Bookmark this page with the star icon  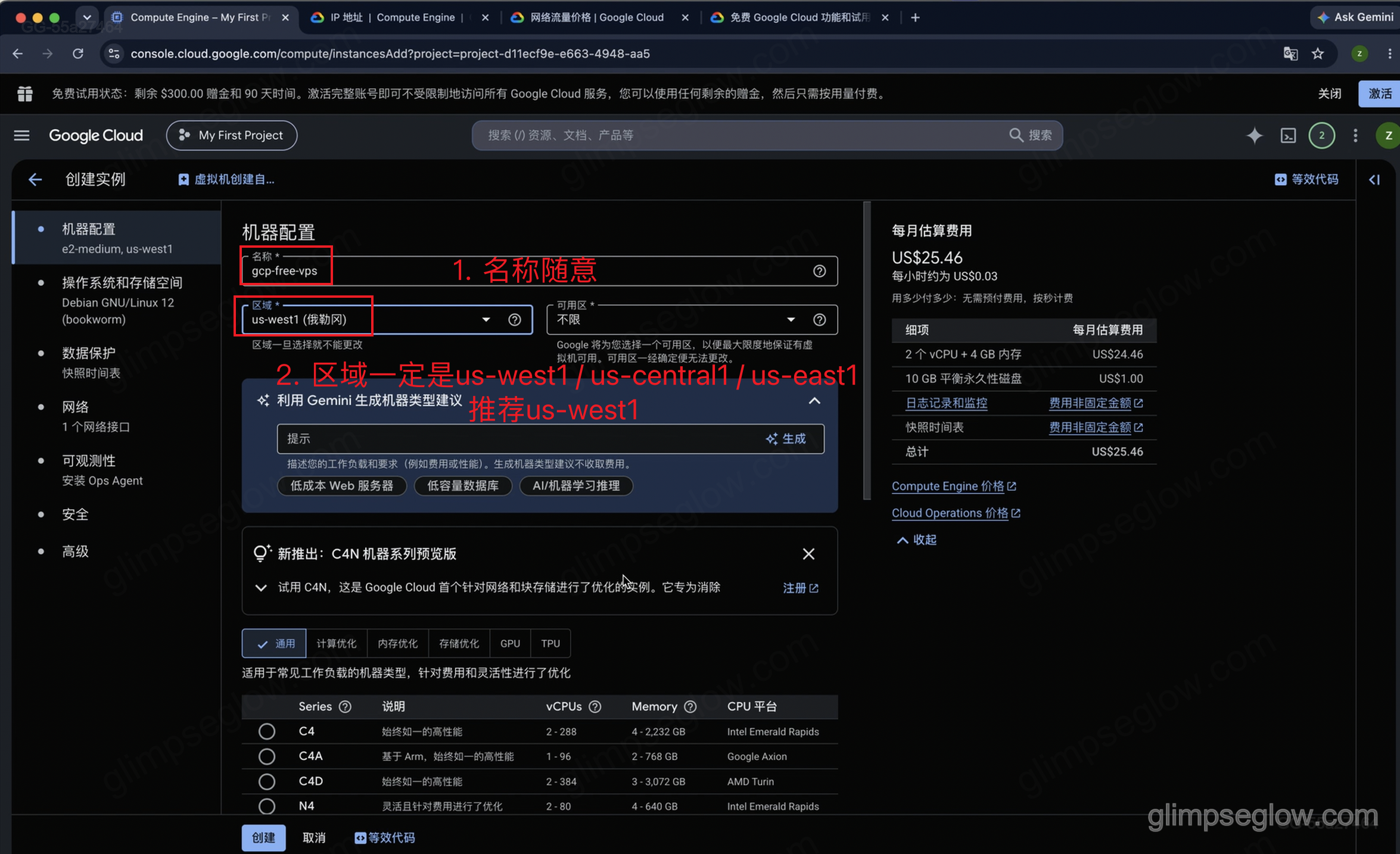pyautogui.click(x=1317, y=54)
